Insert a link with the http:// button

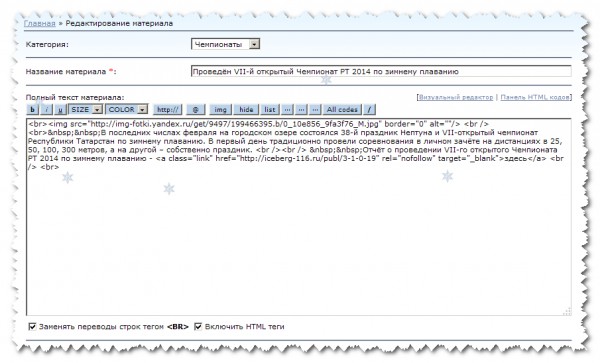168,109
